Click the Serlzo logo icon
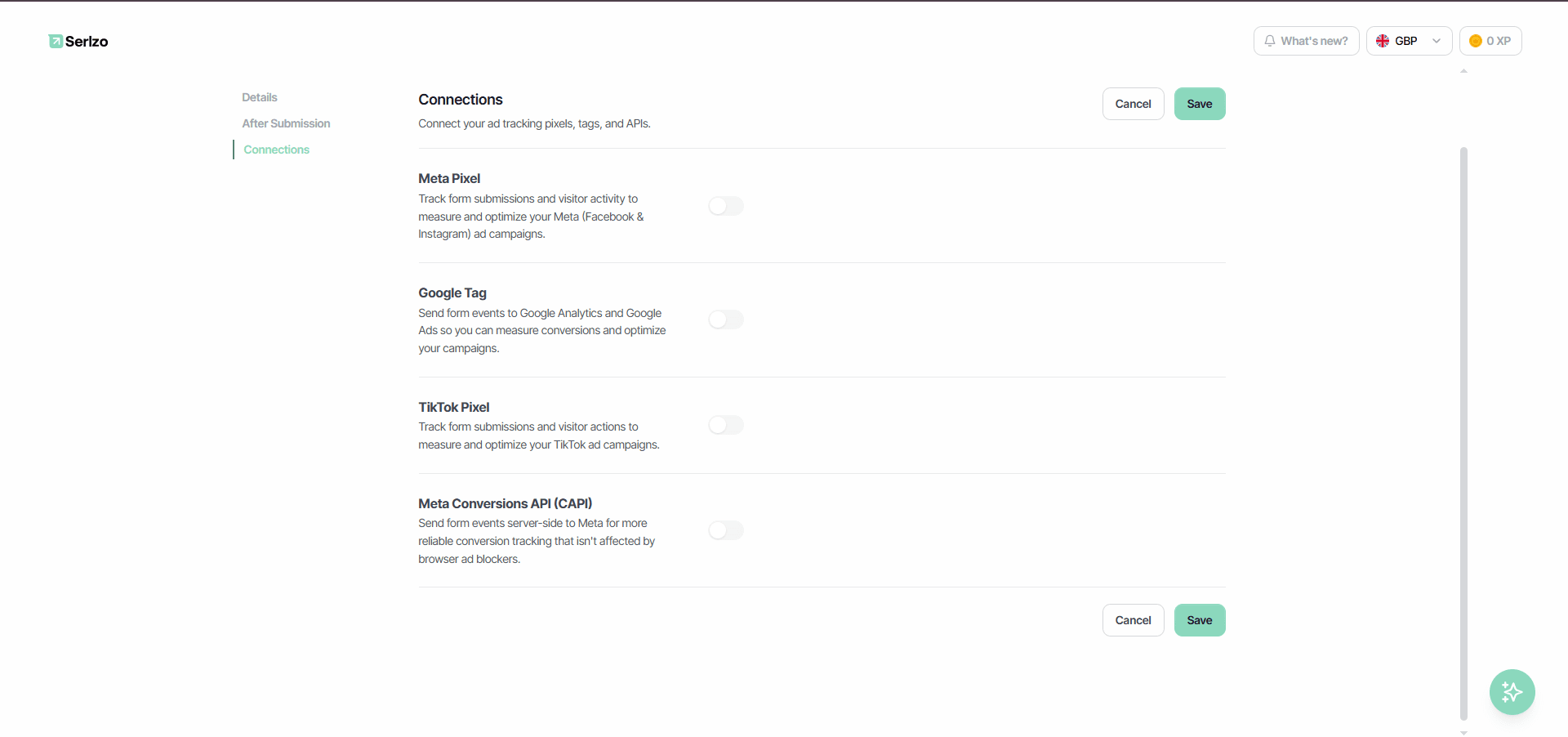1568x737 pixels. point(56,41)
